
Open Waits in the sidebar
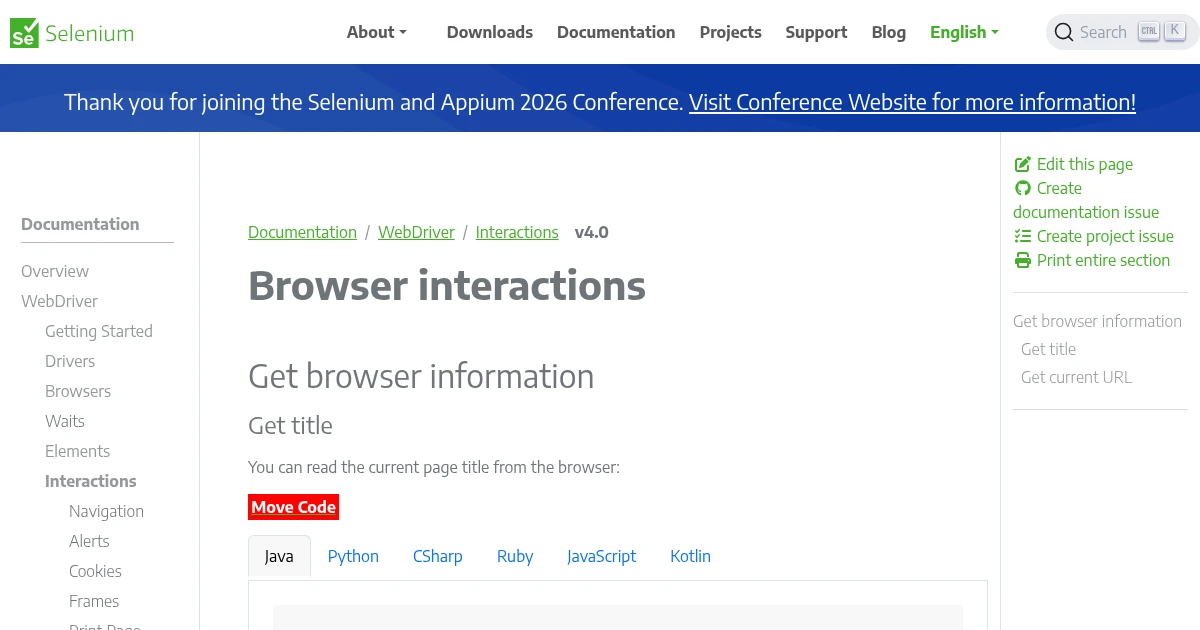65,421
